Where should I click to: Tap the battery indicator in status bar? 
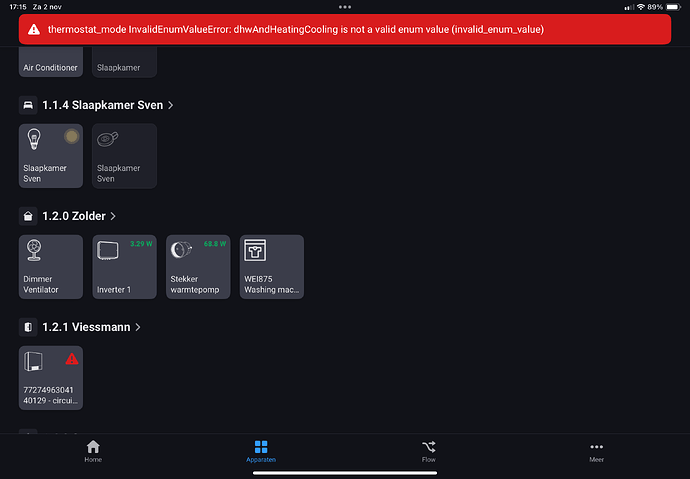tap(674, 7)
